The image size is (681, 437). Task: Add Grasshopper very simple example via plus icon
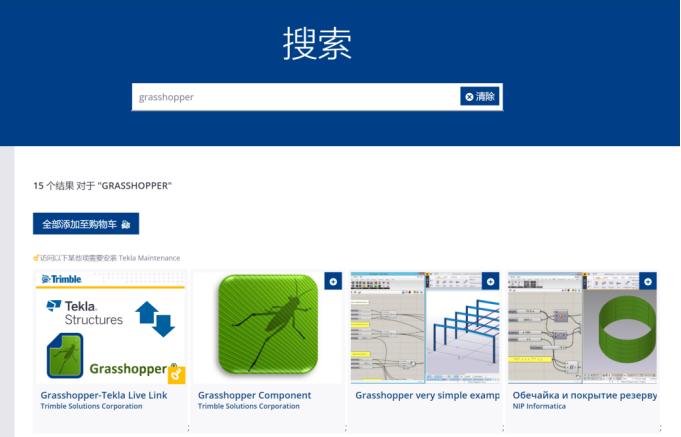click(490, 281)
